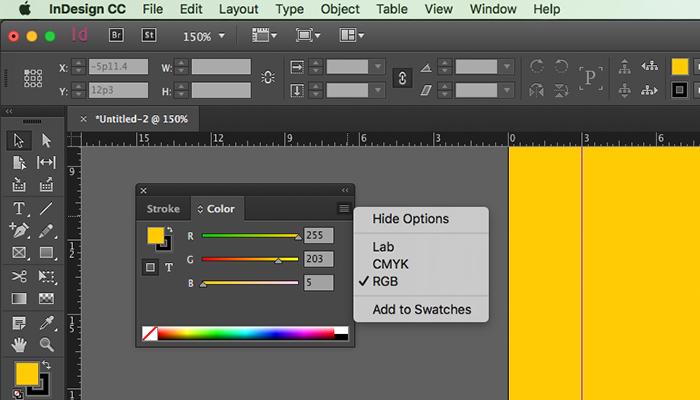Select the Zoom magnifier tool
Screen dimensions: 700x400
click(46, 345)
